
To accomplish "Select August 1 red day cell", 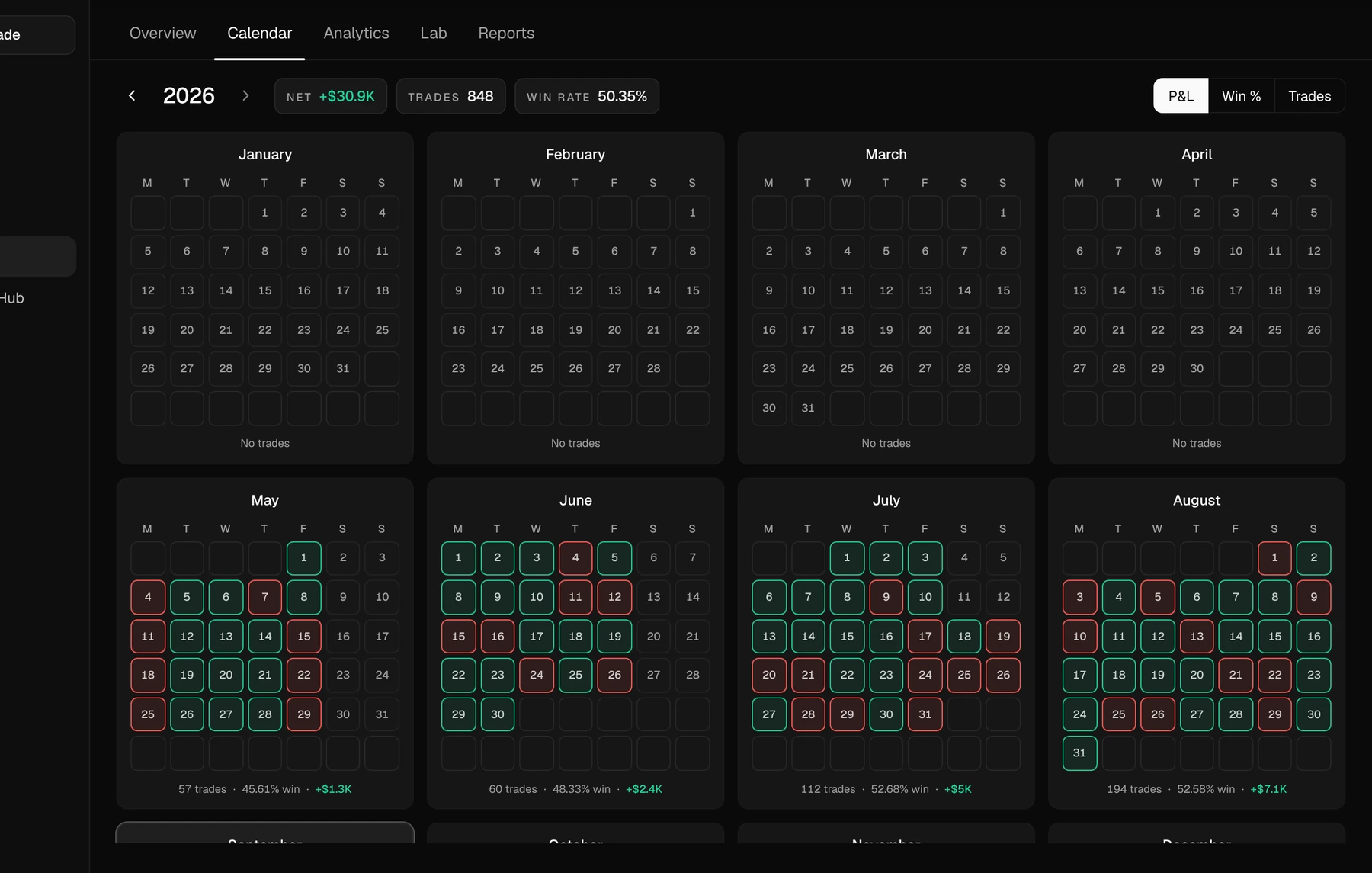I will [1274, 557].
